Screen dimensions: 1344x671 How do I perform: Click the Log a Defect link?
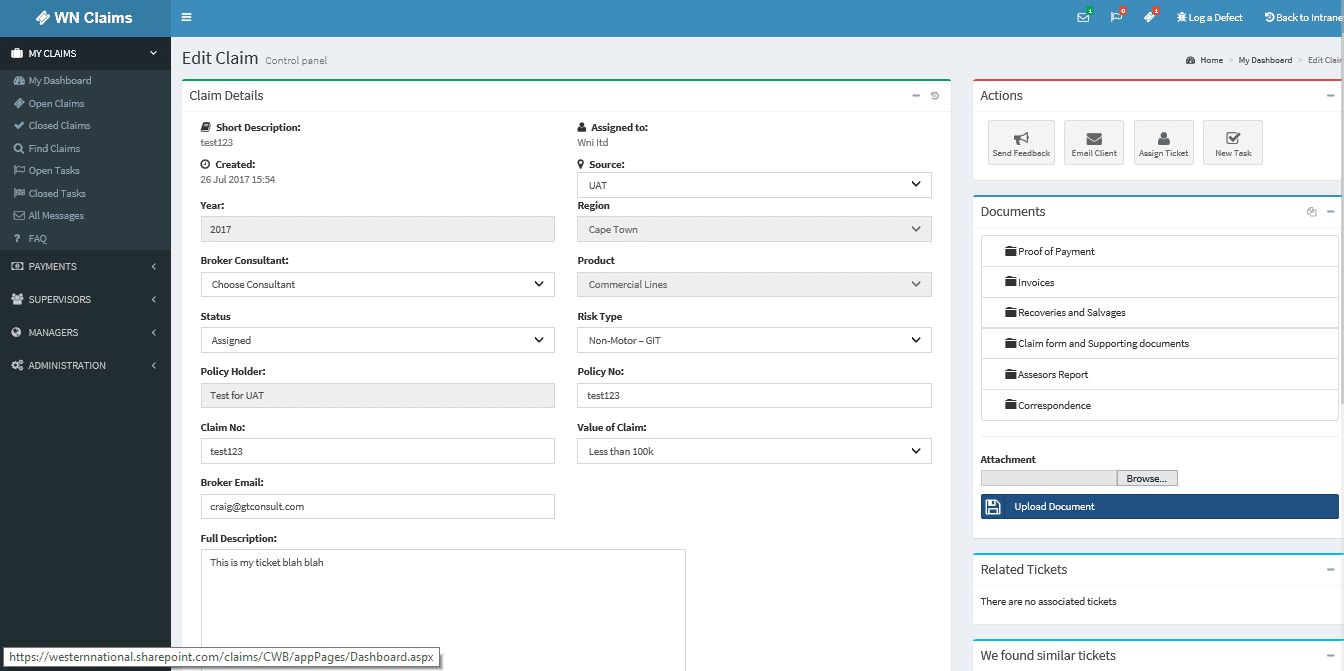(1210, 17)
